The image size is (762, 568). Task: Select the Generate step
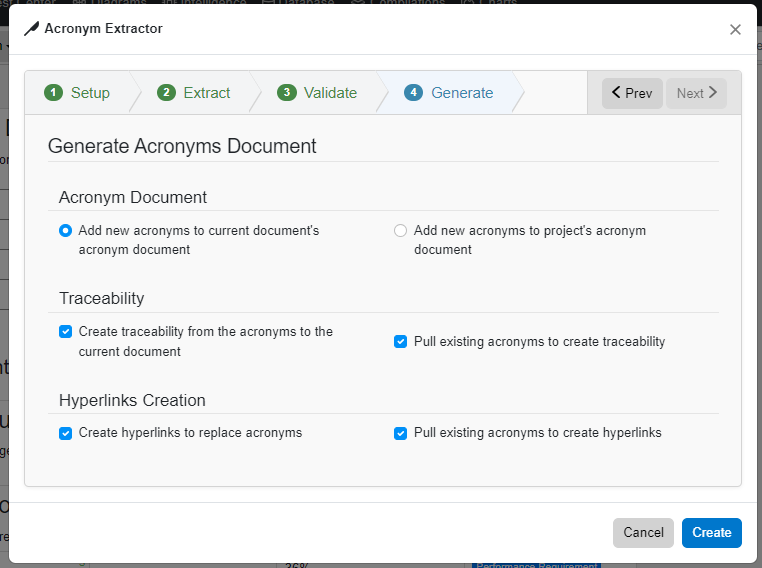449,92
